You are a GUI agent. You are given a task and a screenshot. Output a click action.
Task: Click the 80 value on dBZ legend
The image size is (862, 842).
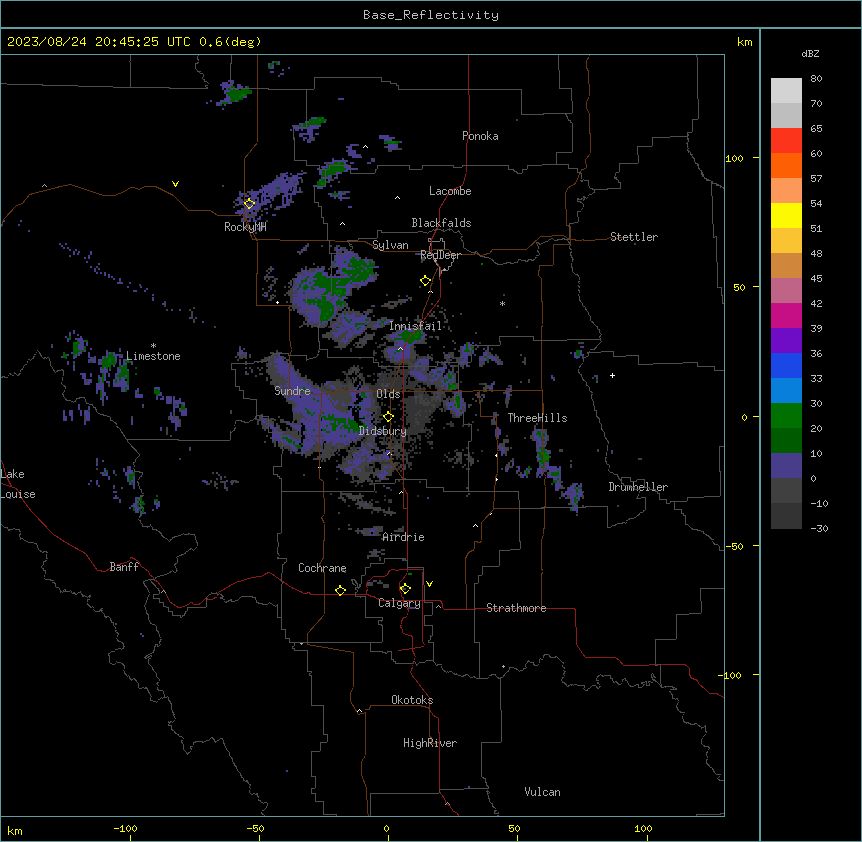816,79
